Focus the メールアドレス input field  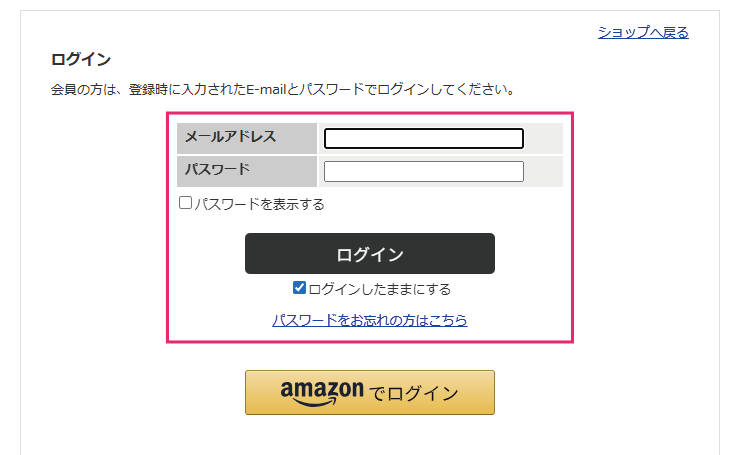(424, 138)
